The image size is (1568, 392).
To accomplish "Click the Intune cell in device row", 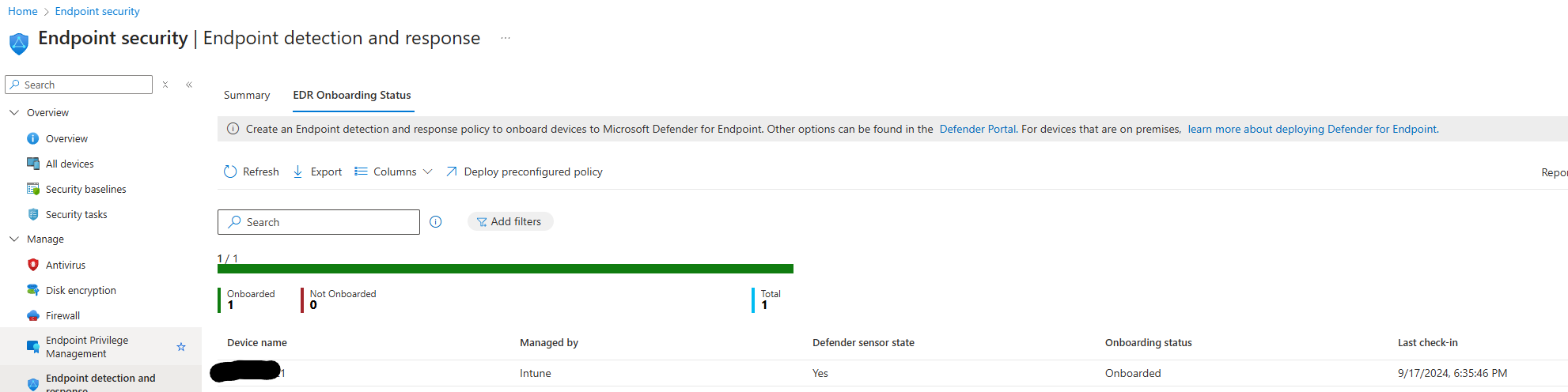I will [536, 373].
